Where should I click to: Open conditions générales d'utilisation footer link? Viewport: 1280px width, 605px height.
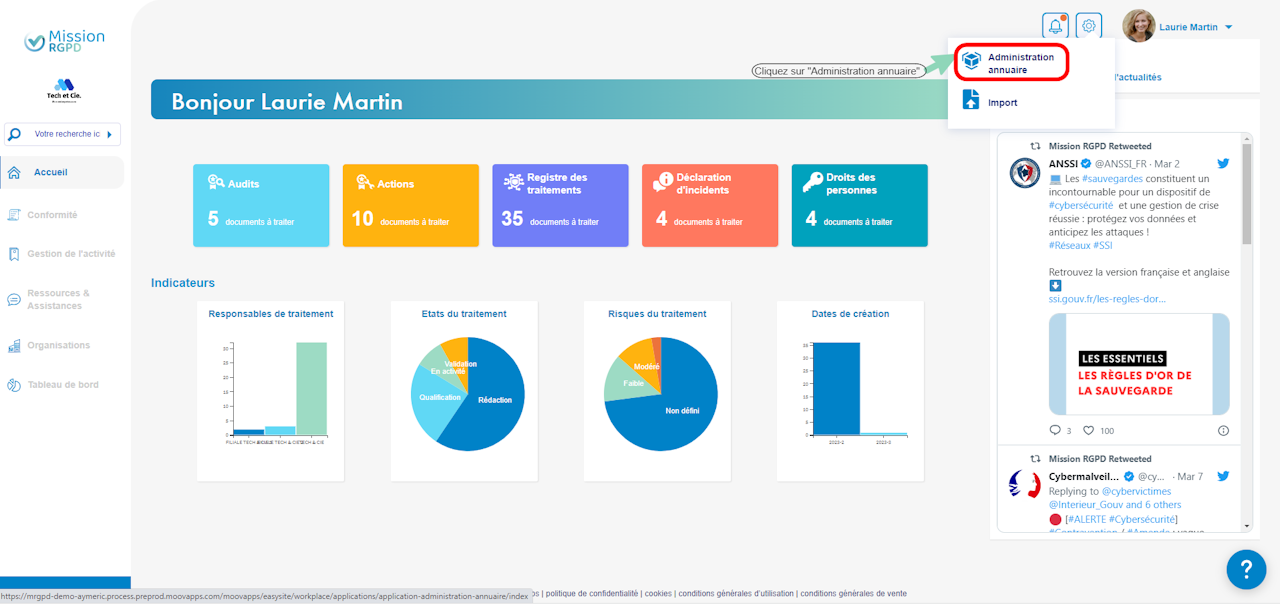point(735,594)
